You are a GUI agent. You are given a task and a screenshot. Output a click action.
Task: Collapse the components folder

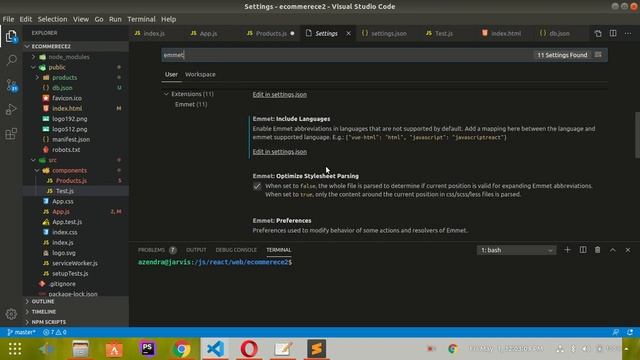pyautogui.click(x=38, y=170)
